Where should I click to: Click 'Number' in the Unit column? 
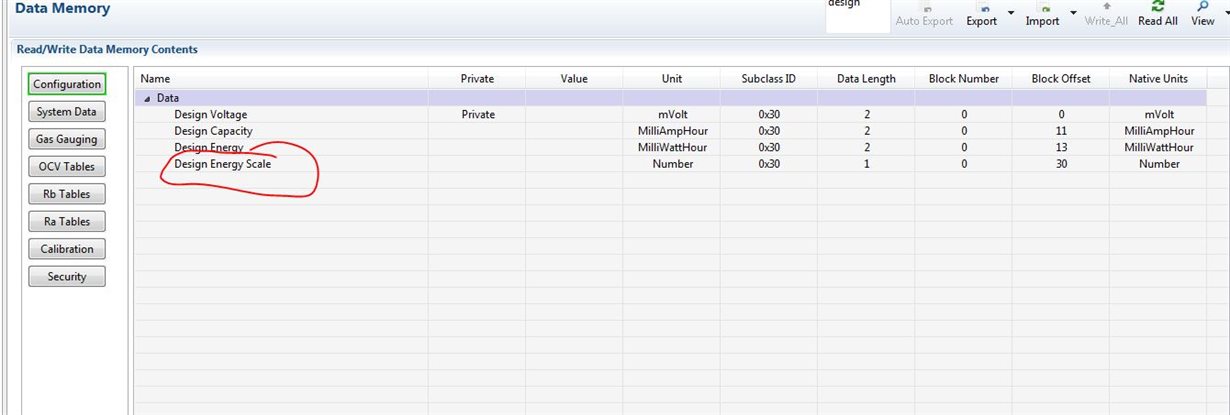672,163
